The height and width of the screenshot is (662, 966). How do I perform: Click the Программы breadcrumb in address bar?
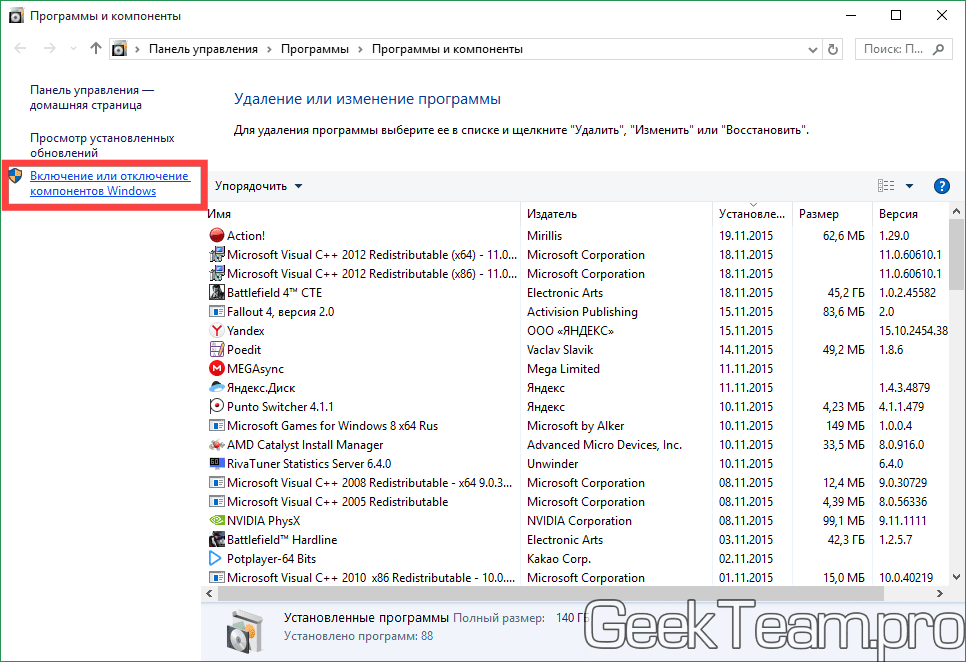(x=314, y=49)
